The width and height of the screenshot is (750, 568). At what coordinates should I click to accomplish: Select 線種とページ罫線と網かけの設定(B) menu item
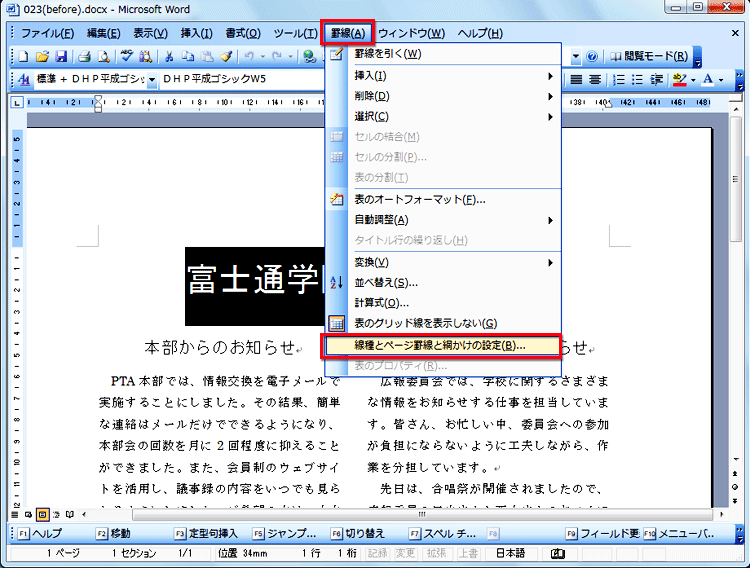[x=442, y=345]
